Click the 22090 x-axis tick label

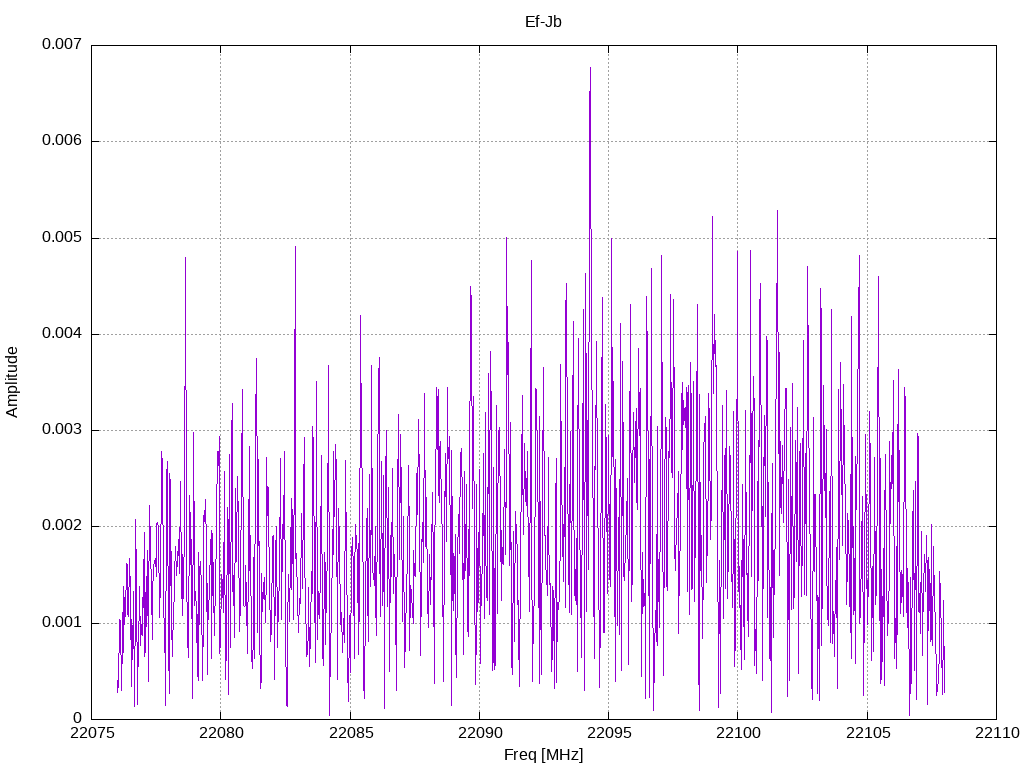479,733
